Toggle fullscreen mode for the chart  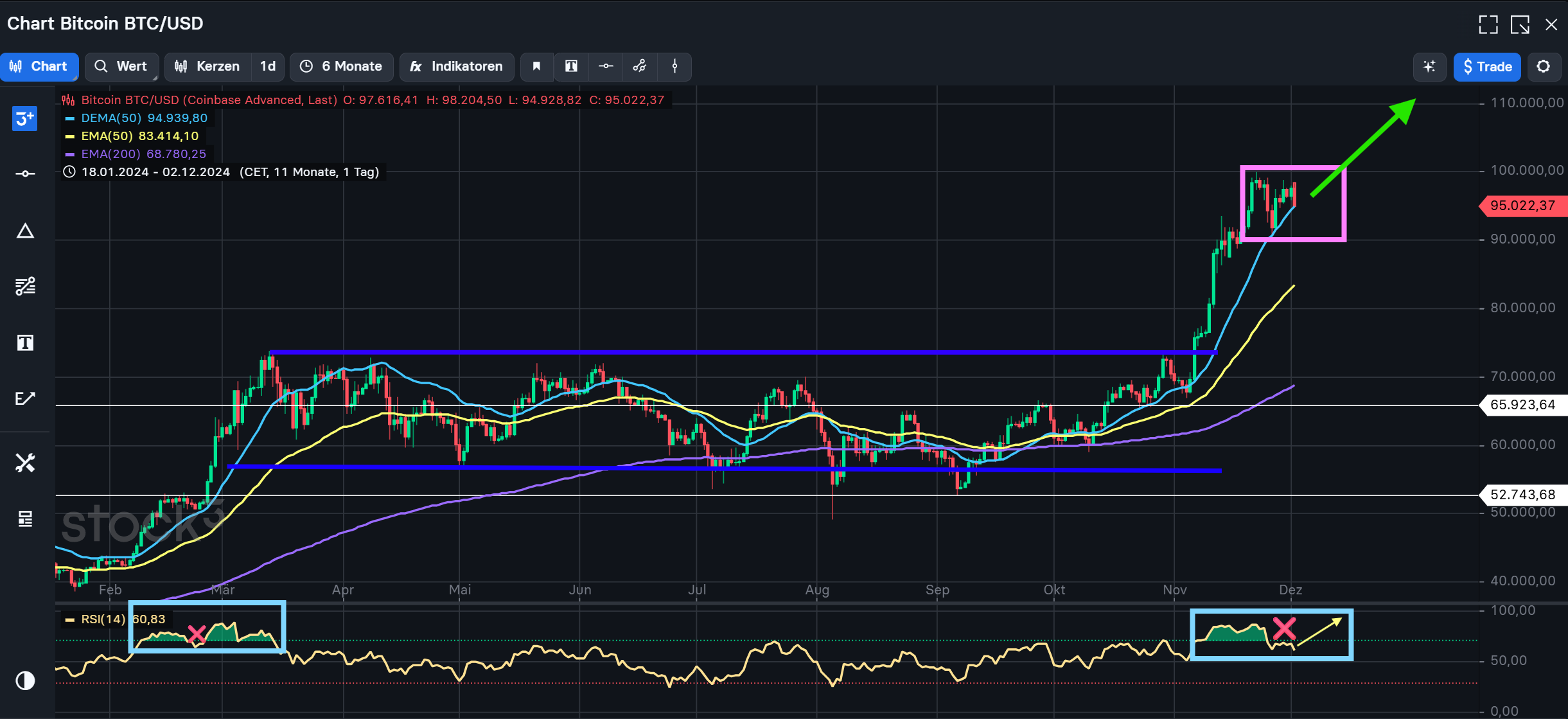[x=1488, y=24]
